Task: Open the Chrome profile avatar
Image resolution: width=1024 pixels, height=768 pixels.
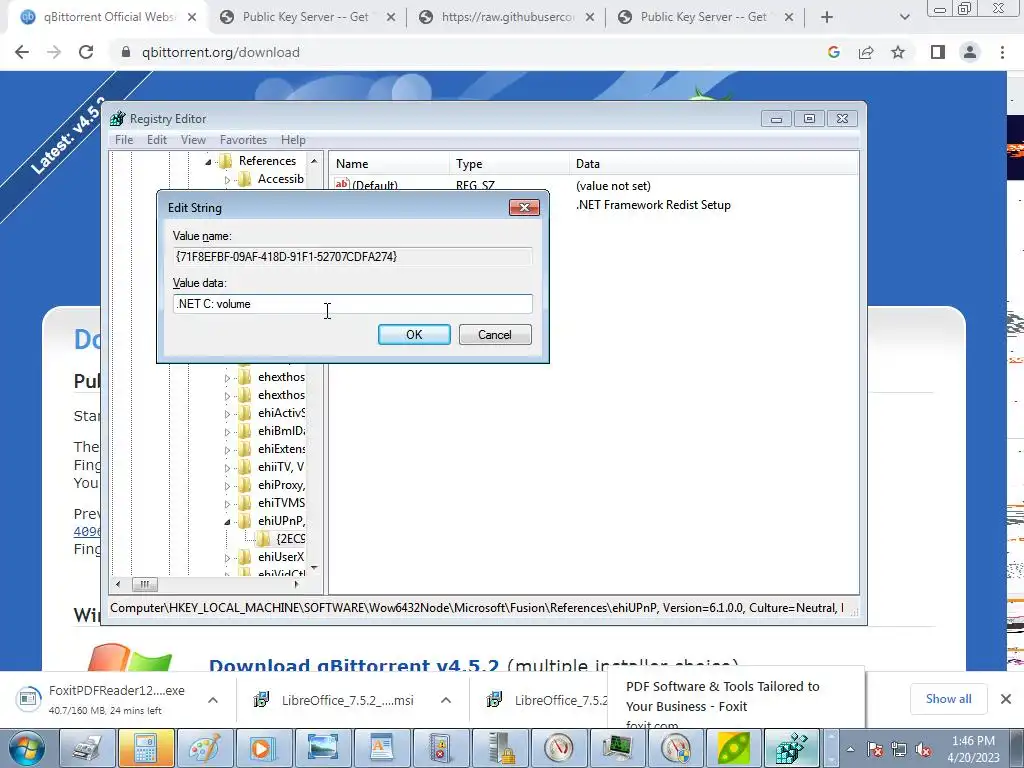Action: tap(970, 52)
